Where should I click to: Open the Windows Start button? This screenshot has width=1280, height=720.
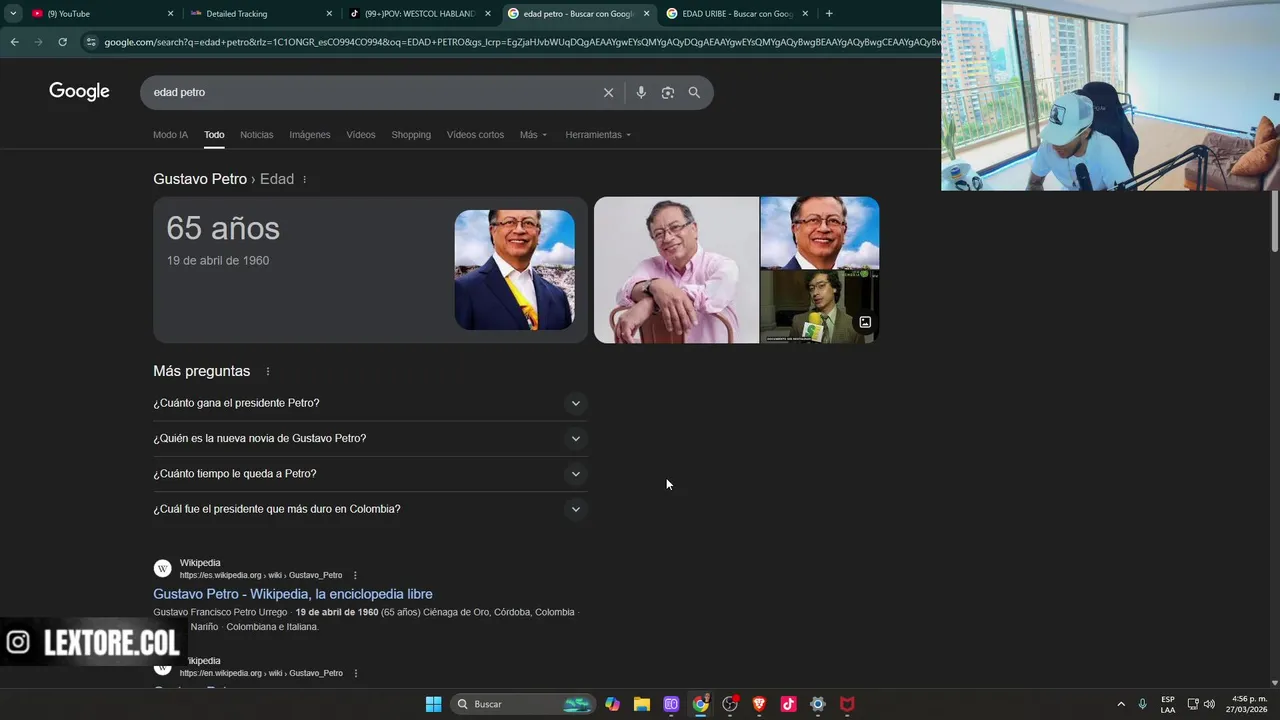(x=433, y=704)
